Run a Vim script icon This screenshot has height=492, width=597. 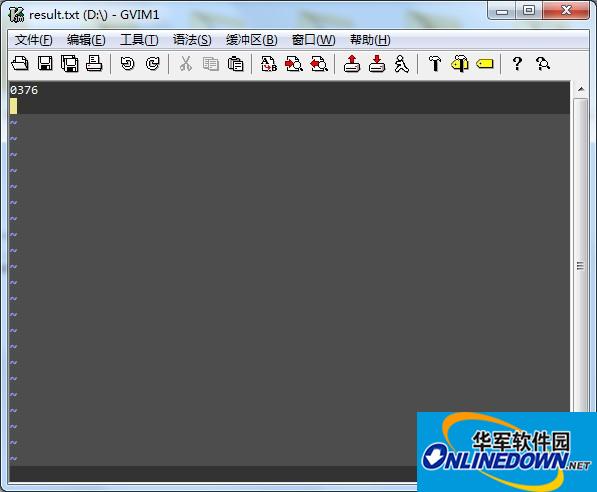coord(402,64)
